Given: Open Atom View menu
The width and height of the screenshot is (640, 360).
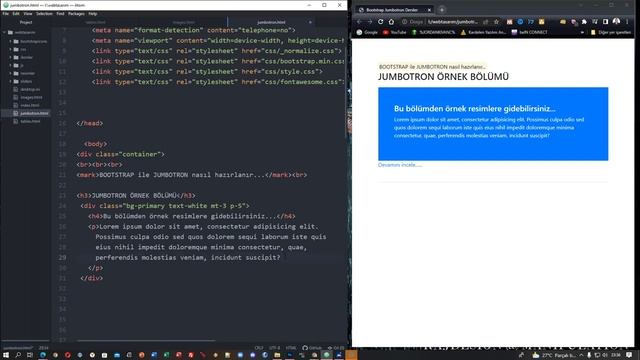Looking at the screenshot, I should (x=28, y=14).
